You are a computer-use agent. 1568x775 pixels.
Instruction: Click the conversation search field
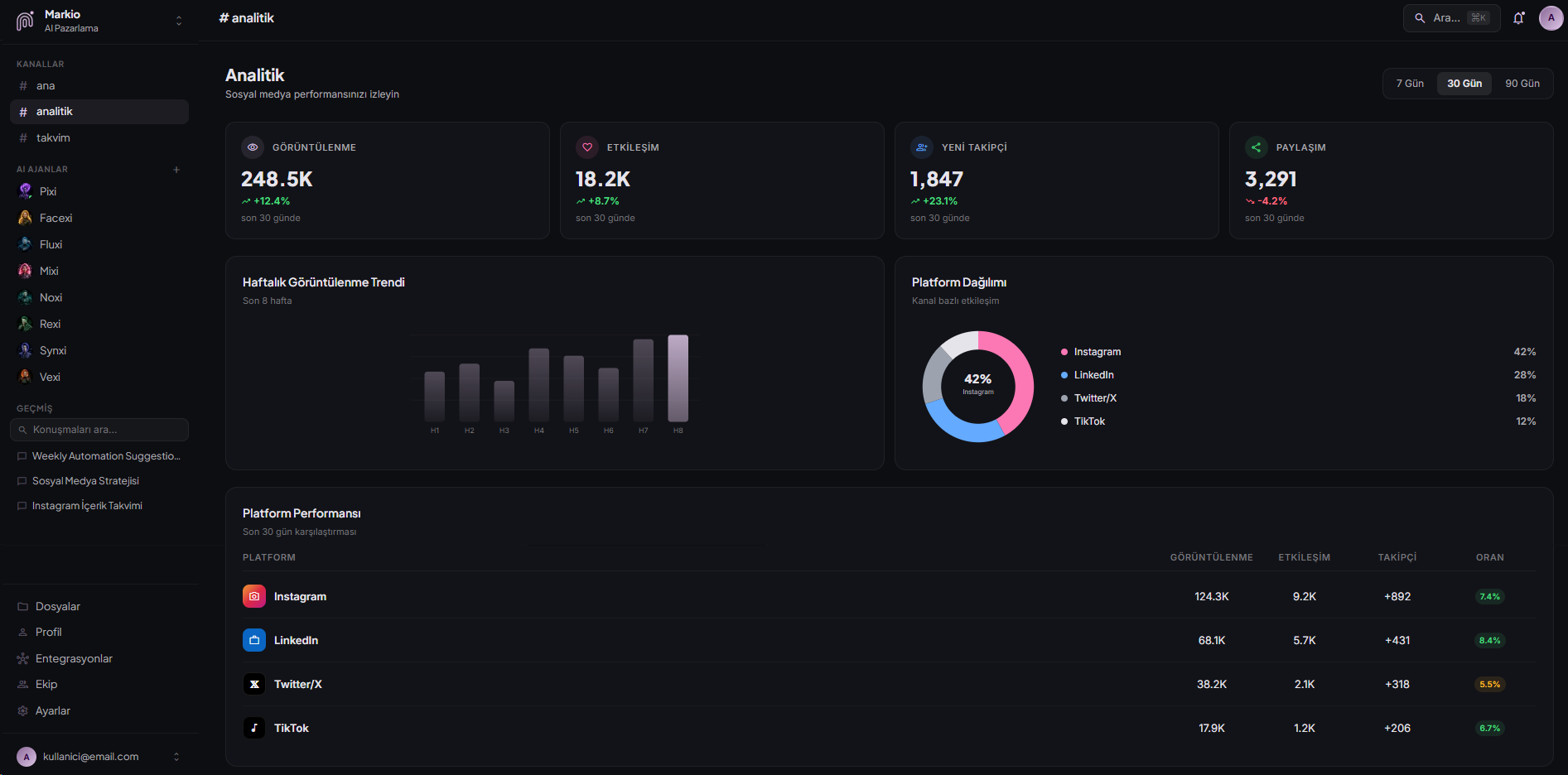[x=99, y=429]
